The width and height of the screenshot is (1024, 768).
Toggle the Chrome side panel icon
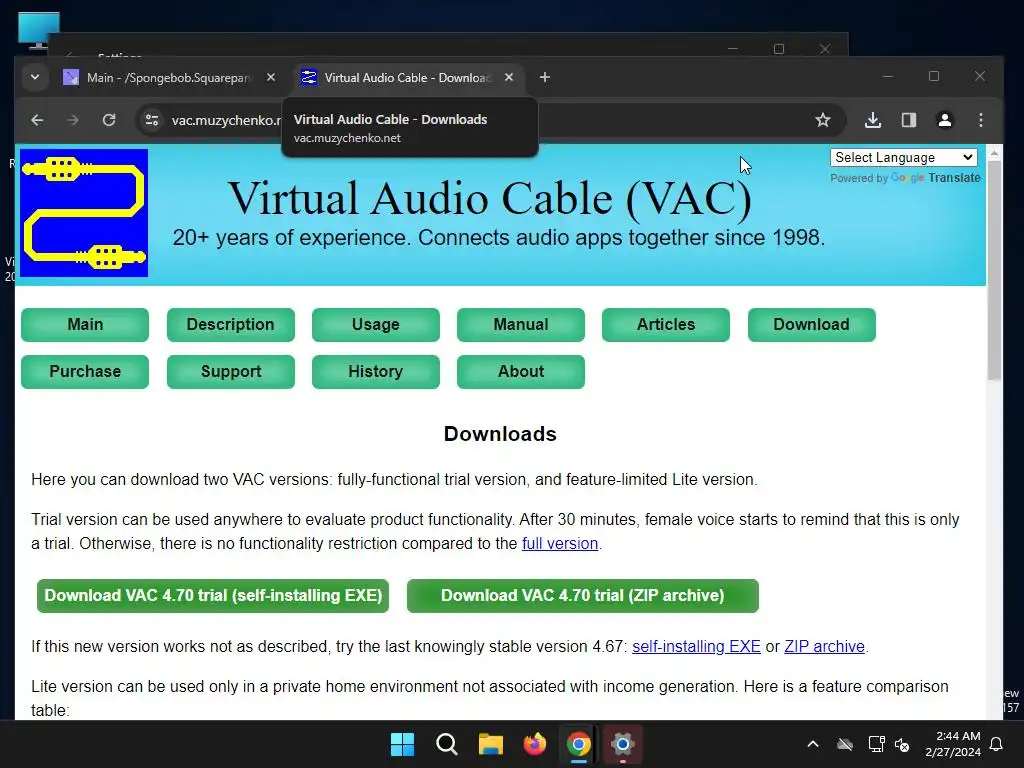point(909,120)
